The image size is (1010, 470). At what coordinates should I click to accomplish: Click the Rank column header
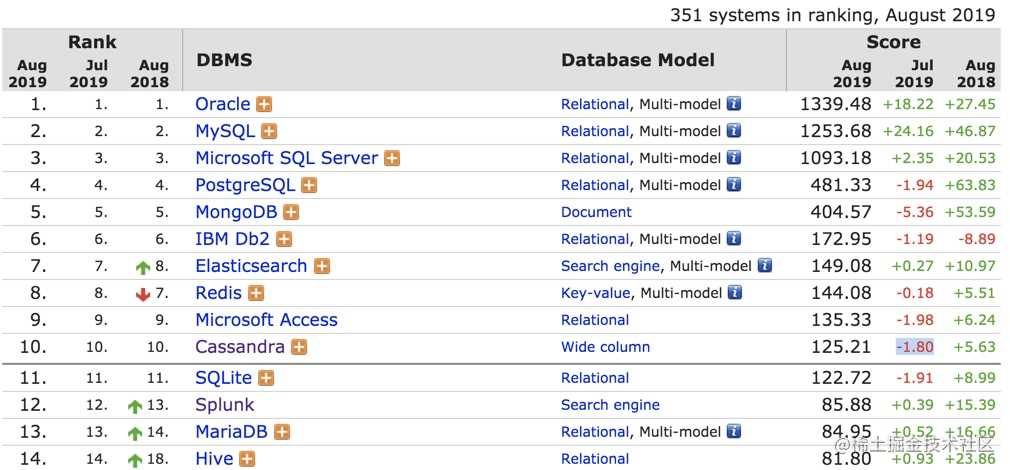pos(93,42)
